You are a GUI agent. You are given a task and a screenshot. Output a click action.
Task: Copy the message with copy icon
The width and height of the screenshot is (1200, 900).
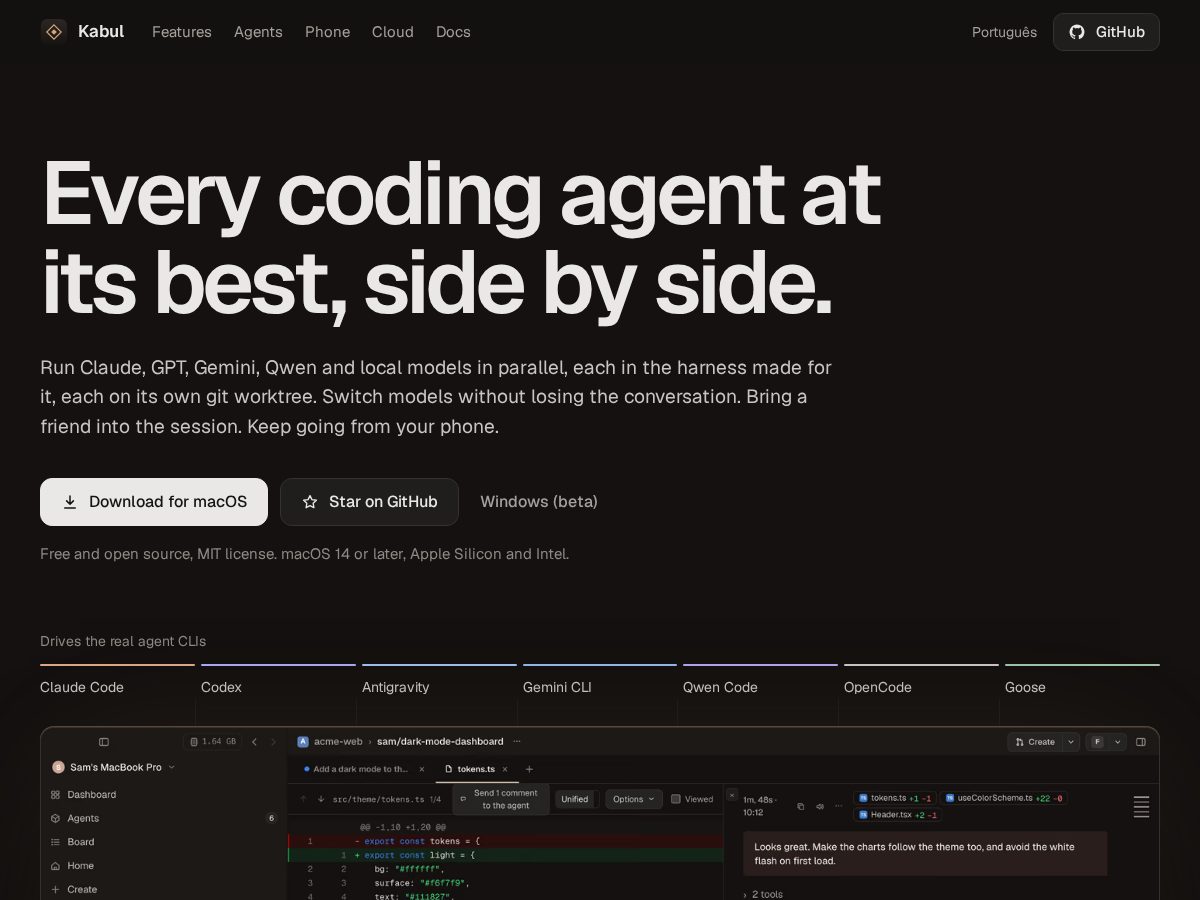[800, 806]
